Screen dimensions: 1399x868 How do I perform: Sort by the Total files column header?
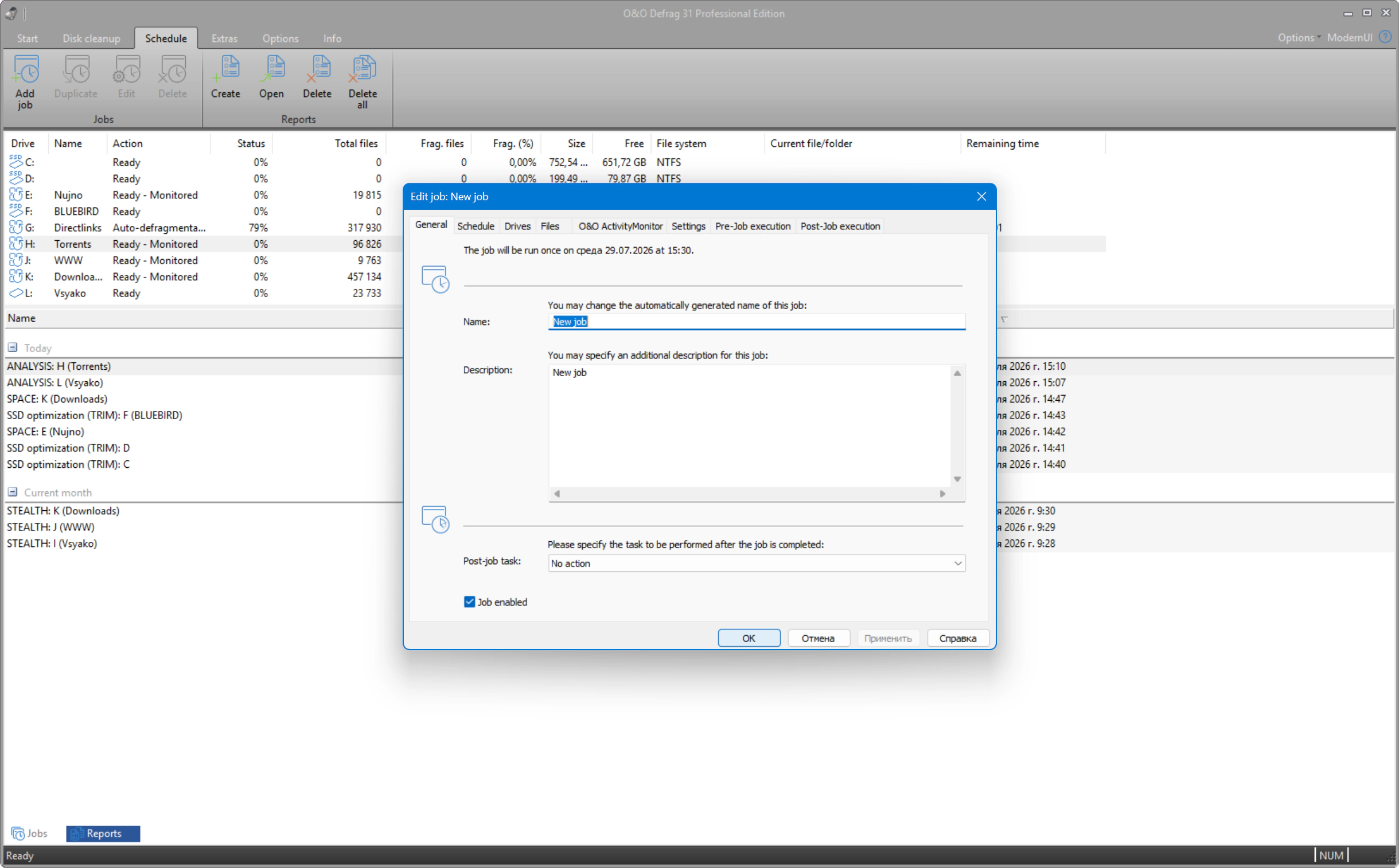tap(329, 143)
